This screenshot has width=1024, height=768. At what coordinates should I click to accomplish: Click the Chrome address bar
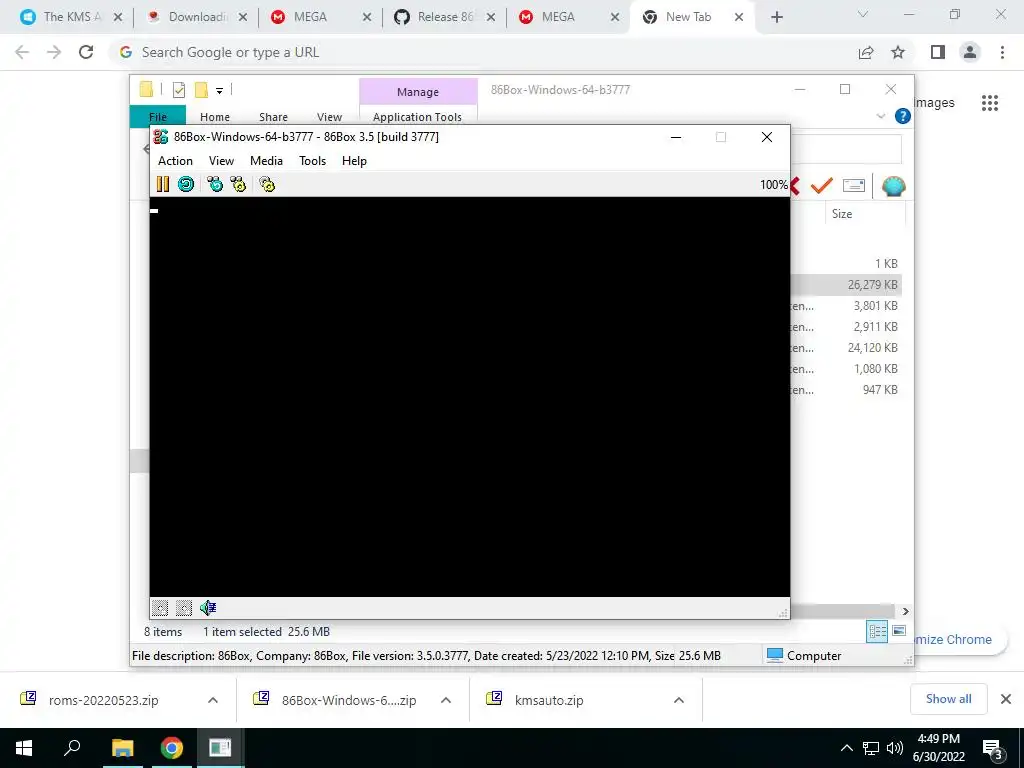click(x=483, y=52)
